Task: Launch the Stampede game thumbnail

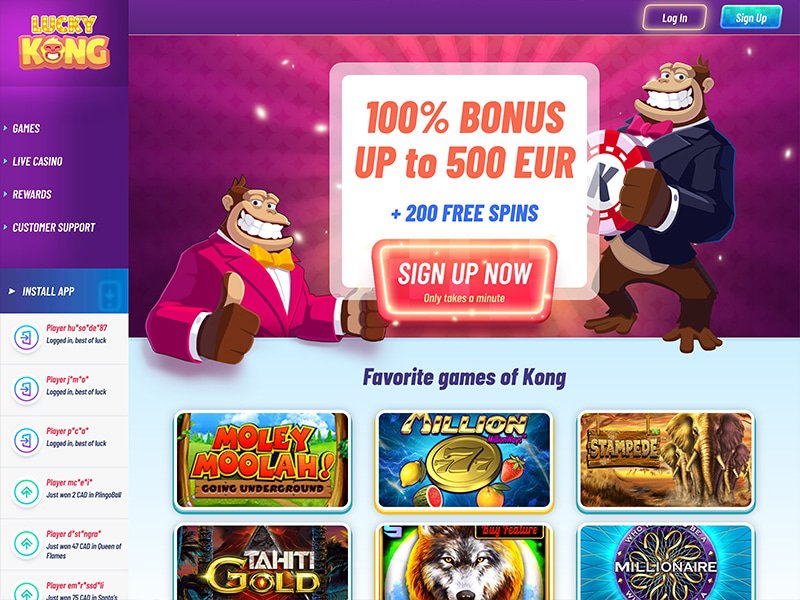Action: pyautogui.click(x=666, y=461)
